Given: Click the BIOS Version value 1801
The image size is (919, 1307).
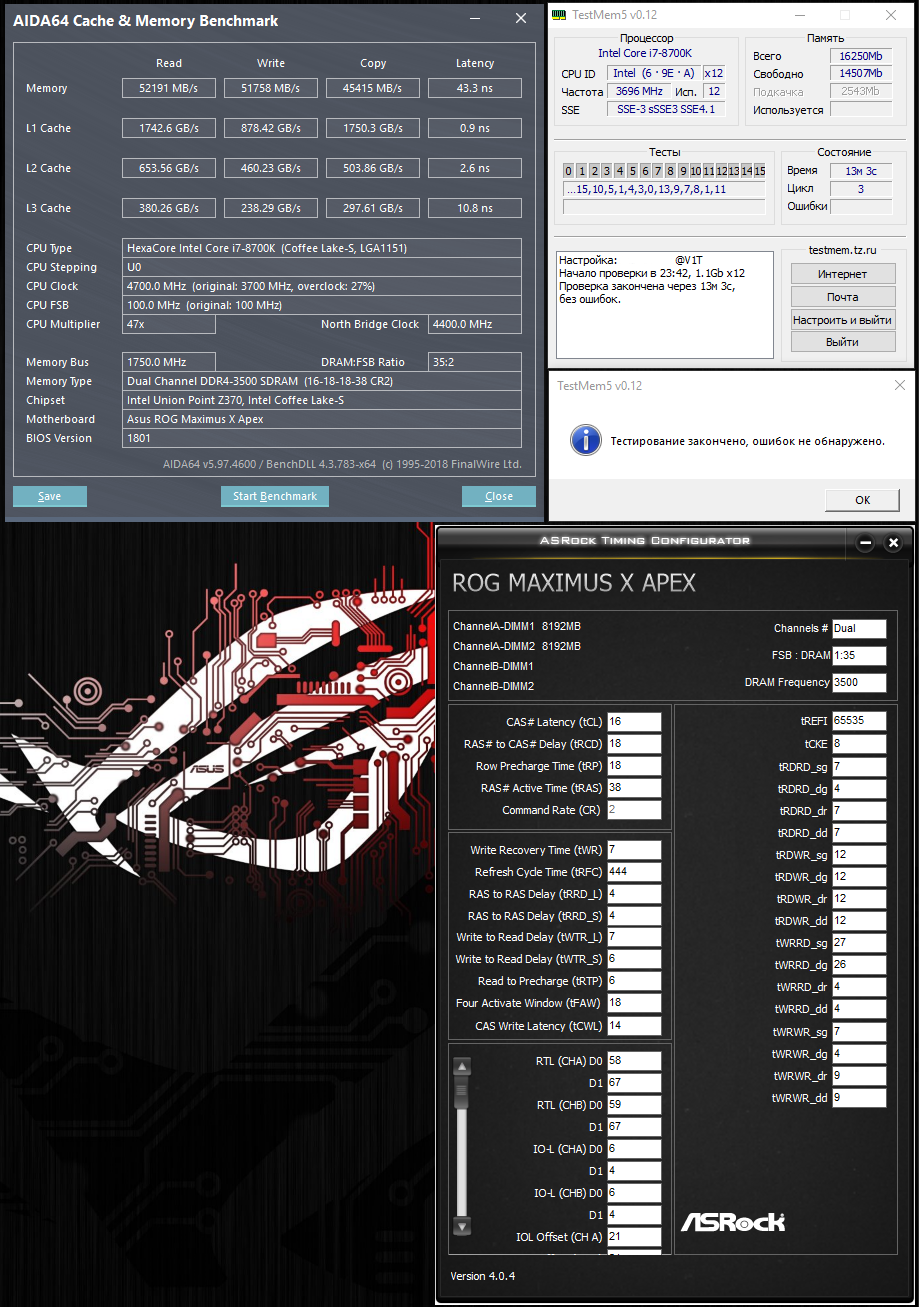Looking at the screenshot, I should pos(322,438).
